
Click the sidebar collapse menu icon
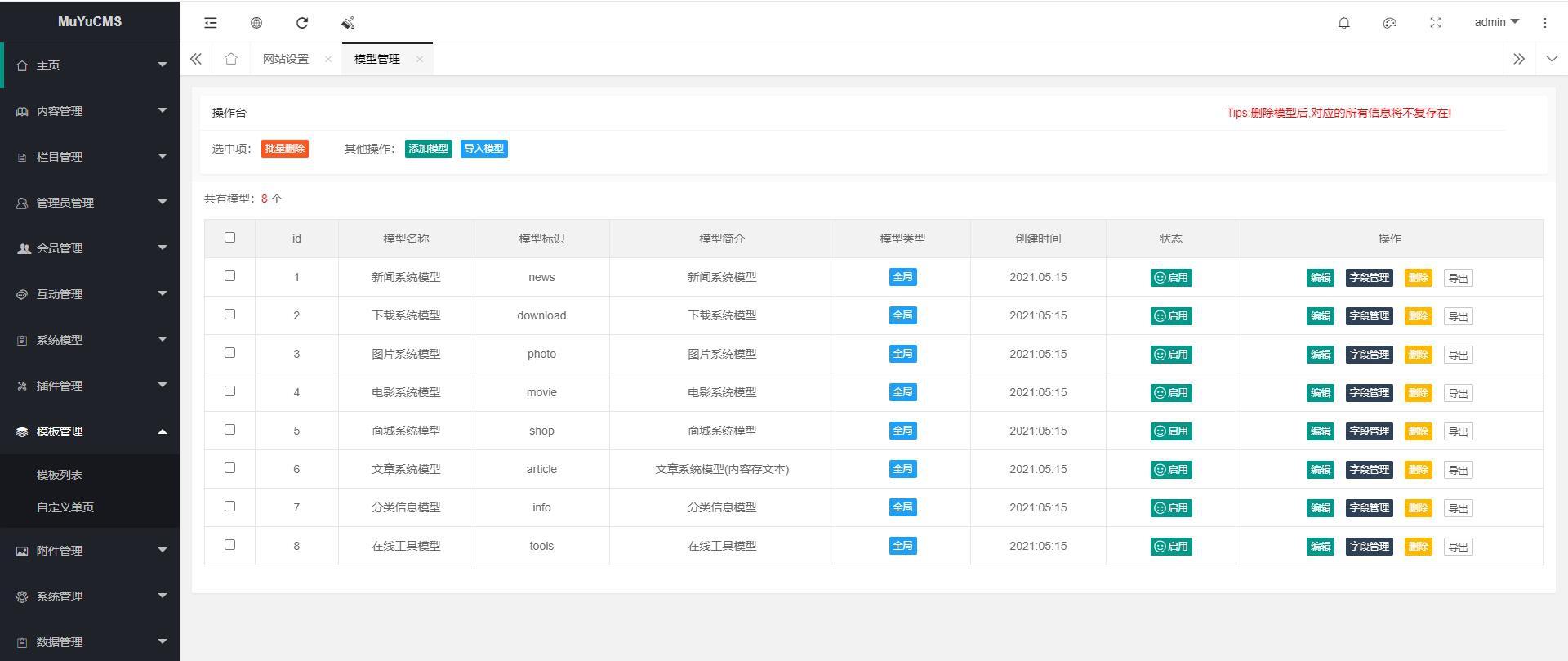point(211,23)
